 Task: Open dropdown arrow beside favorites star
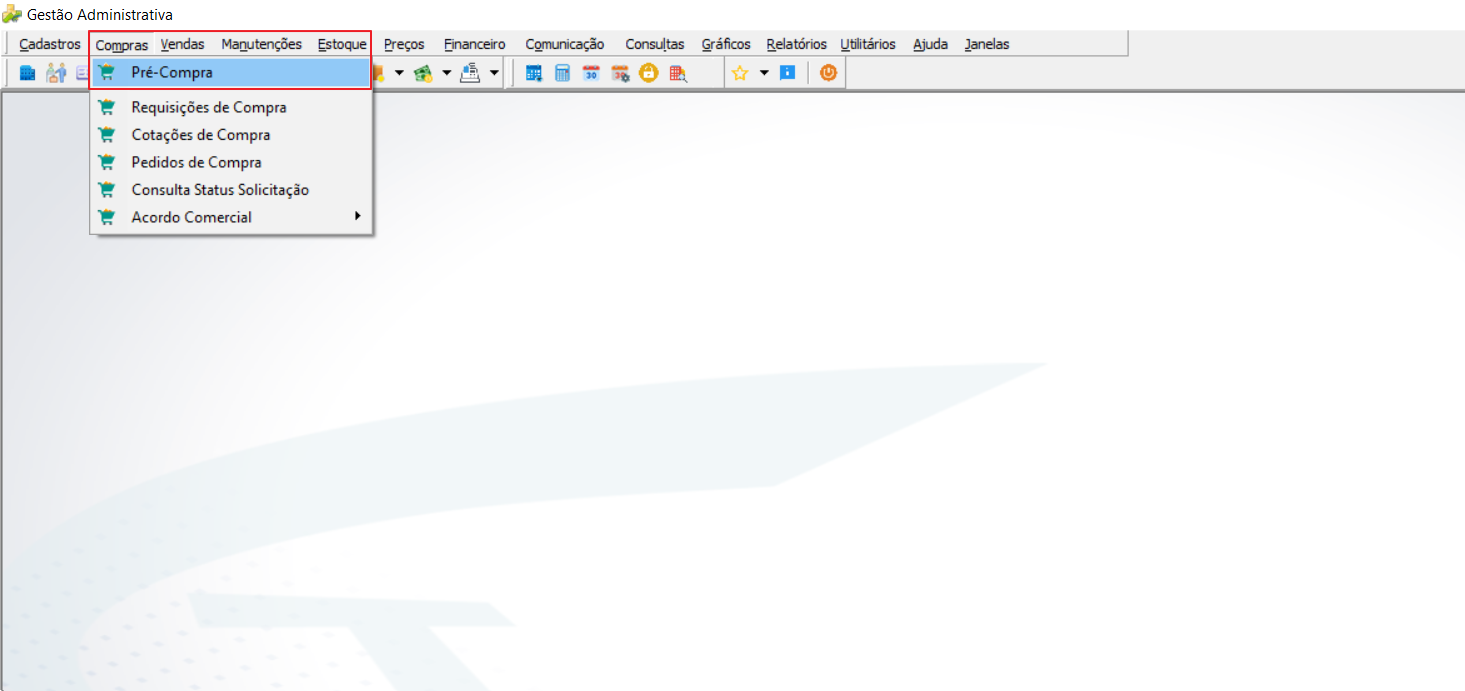click(764, 73)
